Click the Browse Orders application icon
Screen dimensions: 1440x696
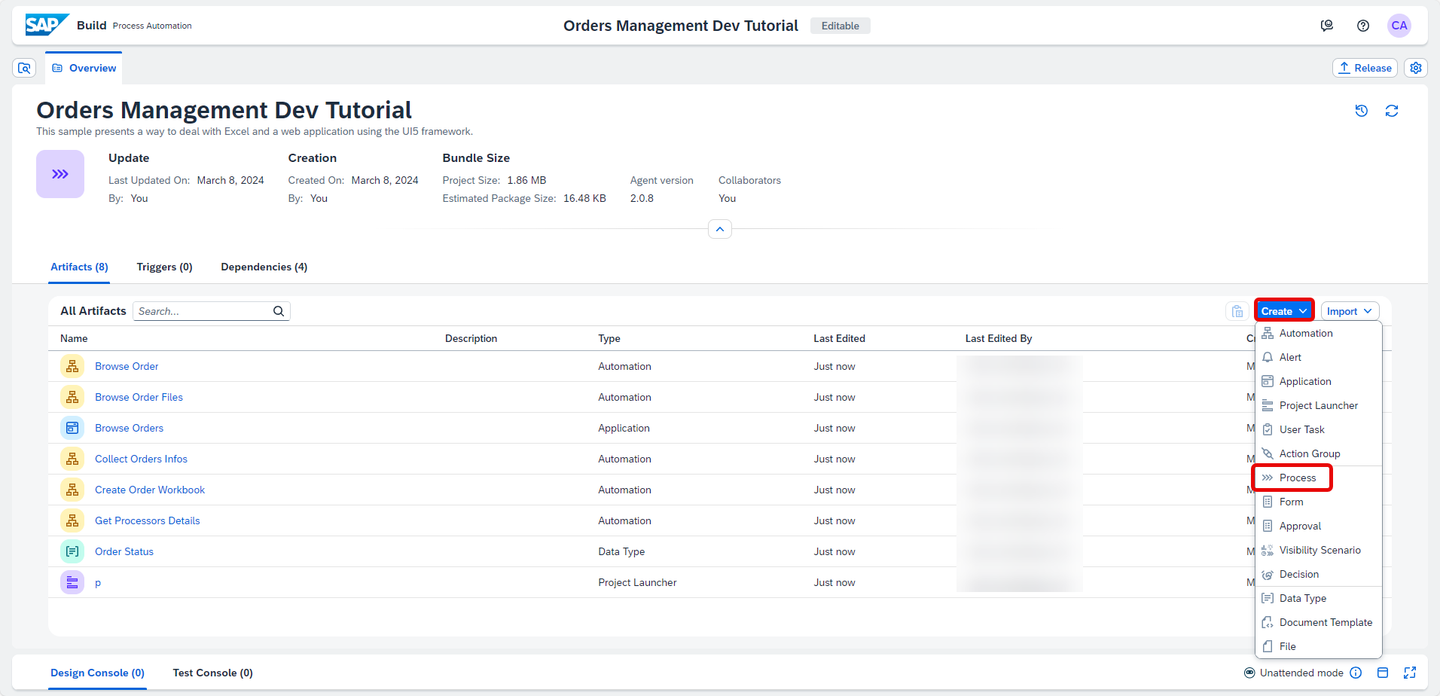[x=72, y=428]
